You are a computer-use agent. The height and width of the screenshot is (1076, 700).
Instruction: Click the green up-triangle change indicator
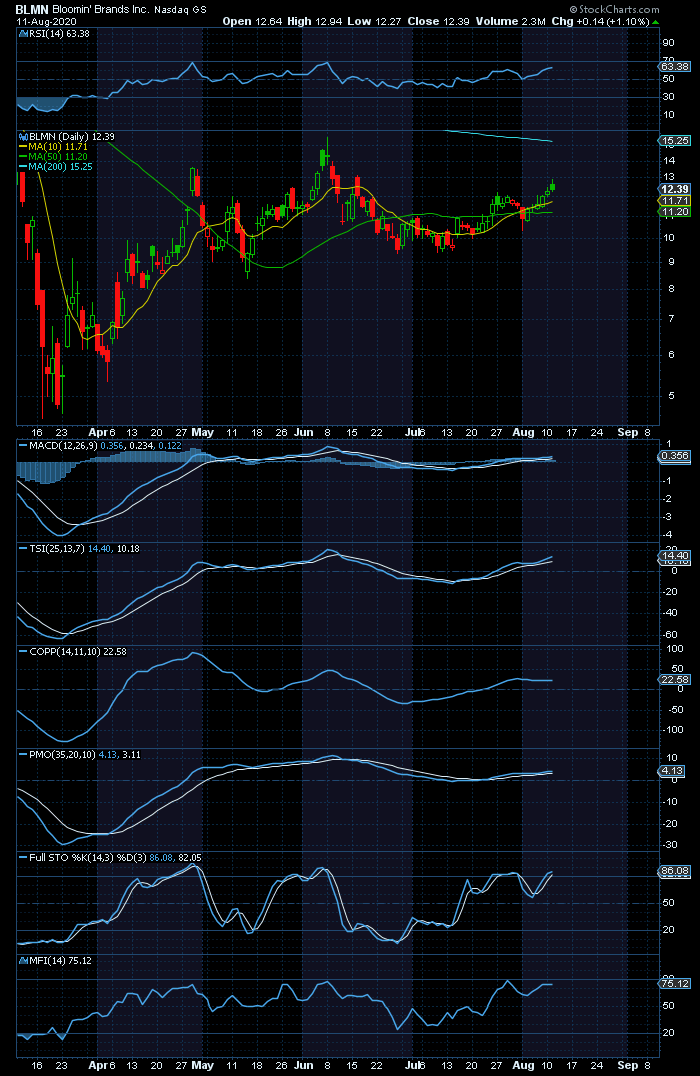655,22
